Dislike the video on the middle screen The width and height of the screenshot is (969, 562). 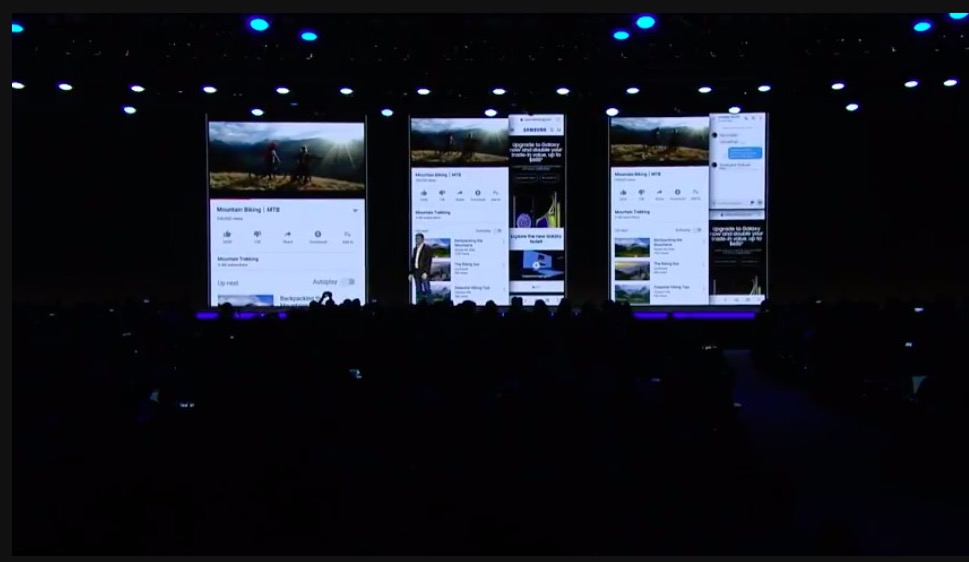point(441,195)
